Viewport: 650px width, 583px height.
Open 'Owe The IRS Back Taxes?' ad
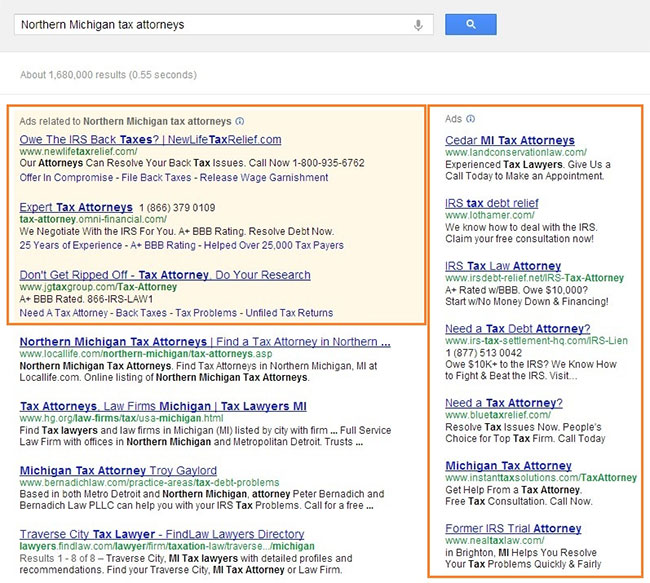coord(150,139)
